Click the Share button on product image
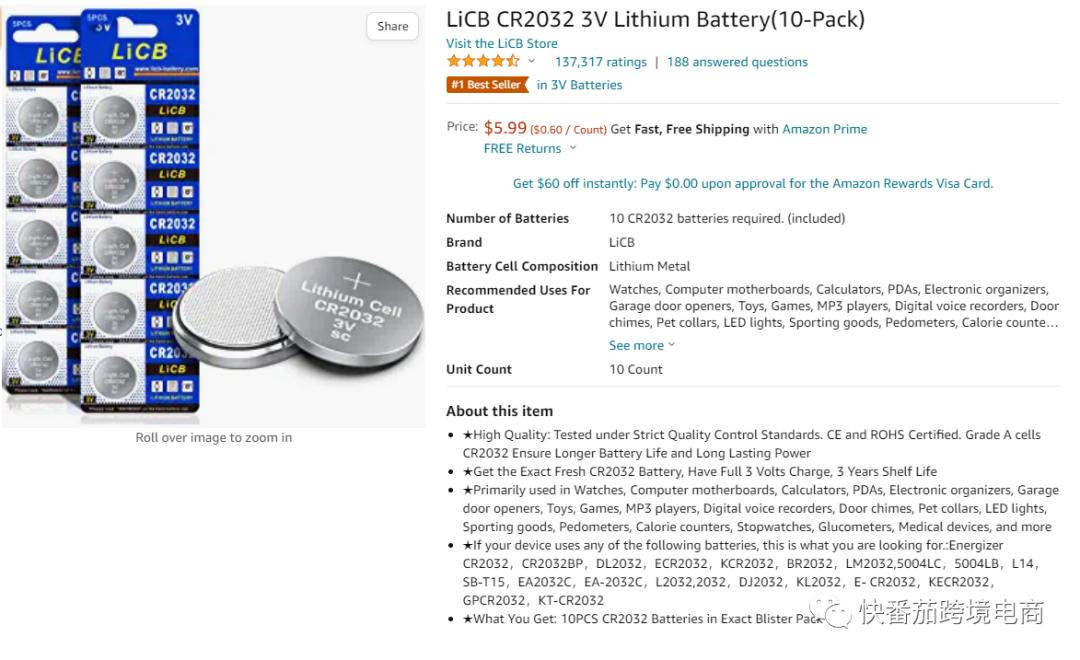1080x660 pixels. [x=392, y=26]
